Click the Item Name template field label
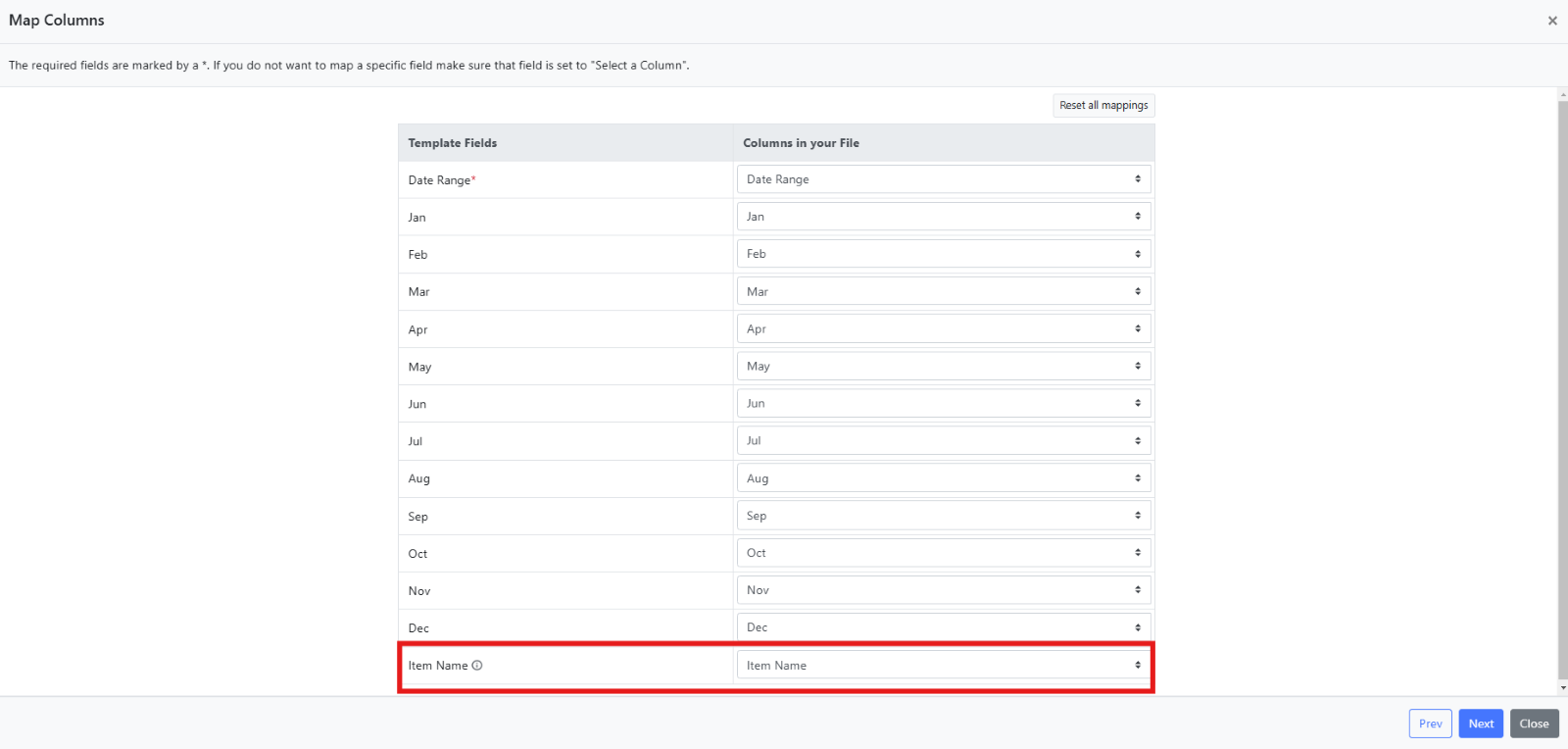The height and width of the screenshot is (749, 1568). (438, 666)
